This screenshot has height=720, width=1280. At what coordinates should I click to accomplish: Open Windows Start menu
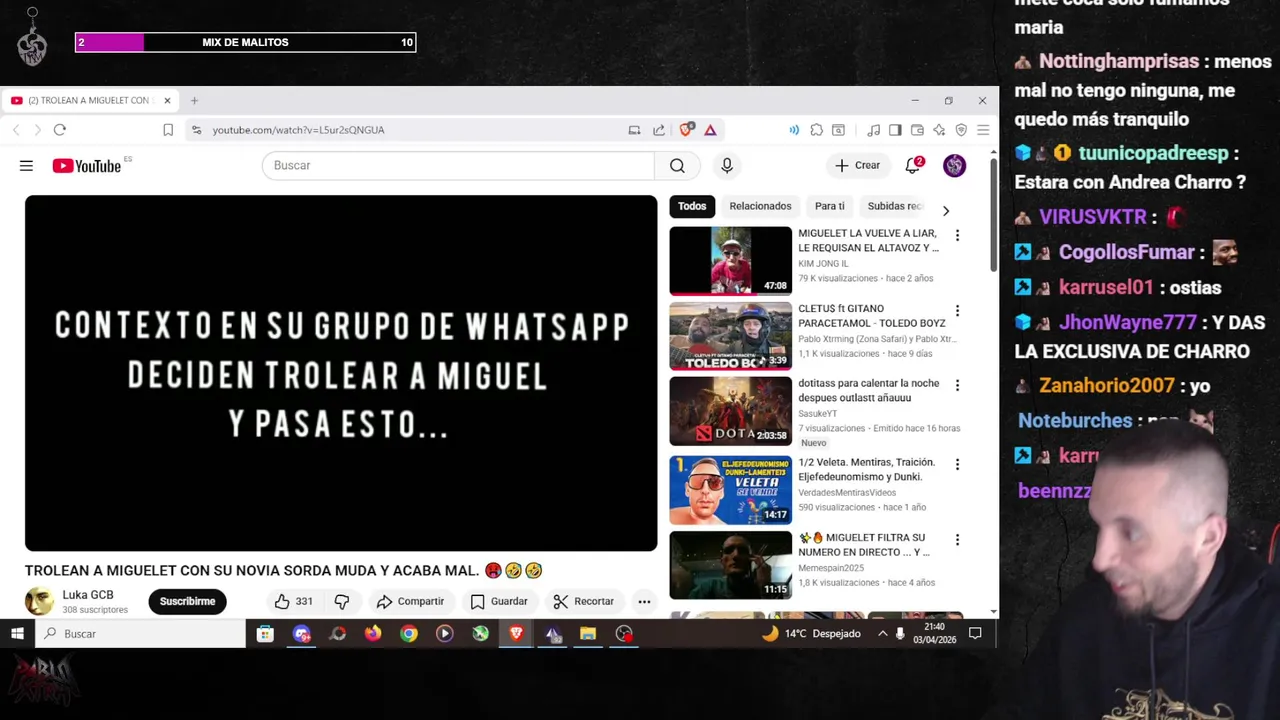coord(17,633)
